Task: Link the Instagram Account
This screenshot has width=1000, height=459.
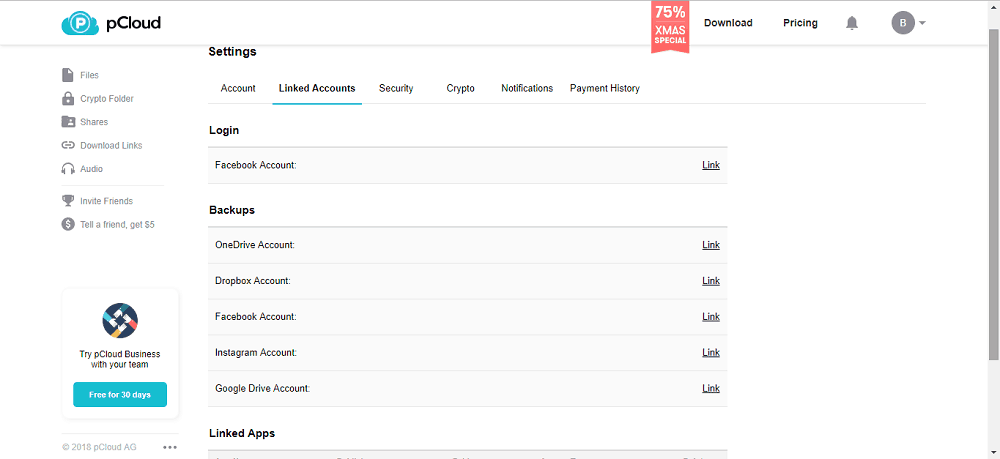Action: coord(710,353)
